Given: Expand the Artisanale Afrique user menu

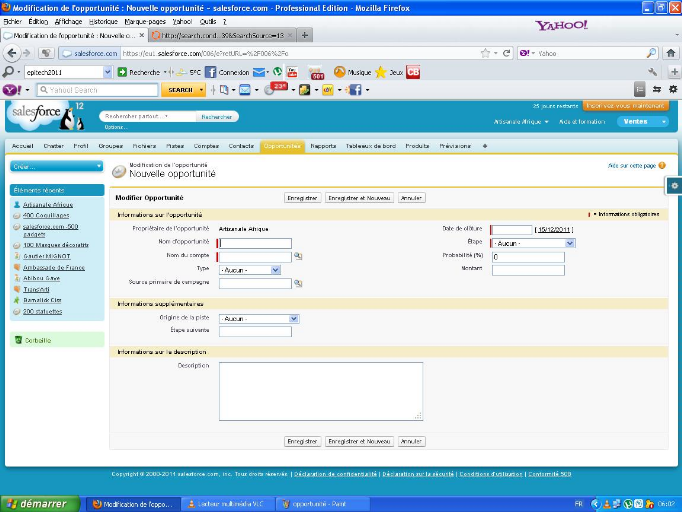Looking at the screenshot, I should [521, 122].
